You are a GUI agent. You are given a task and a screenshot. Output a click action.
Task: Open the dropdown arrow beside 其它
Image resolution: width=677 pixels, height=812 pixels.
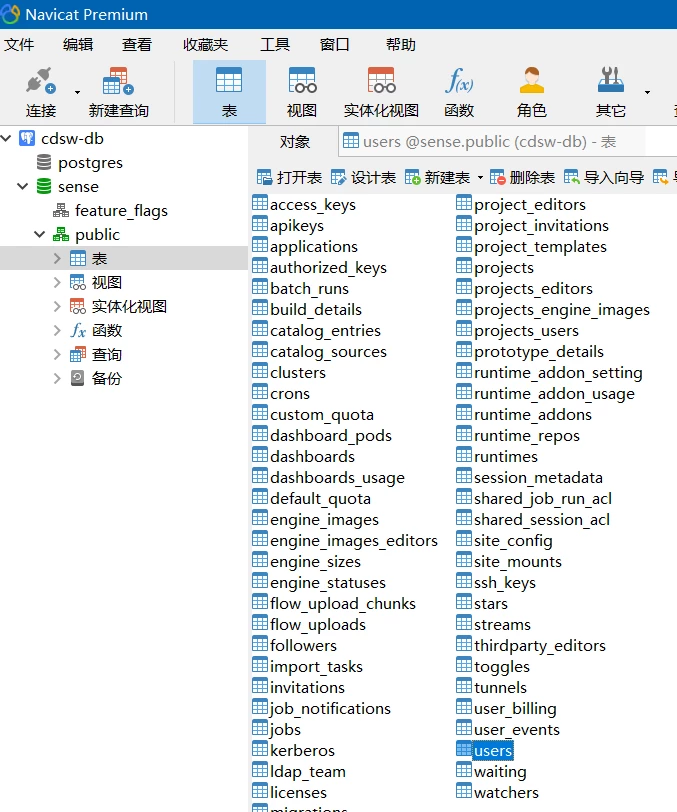(x=647, y=92)
